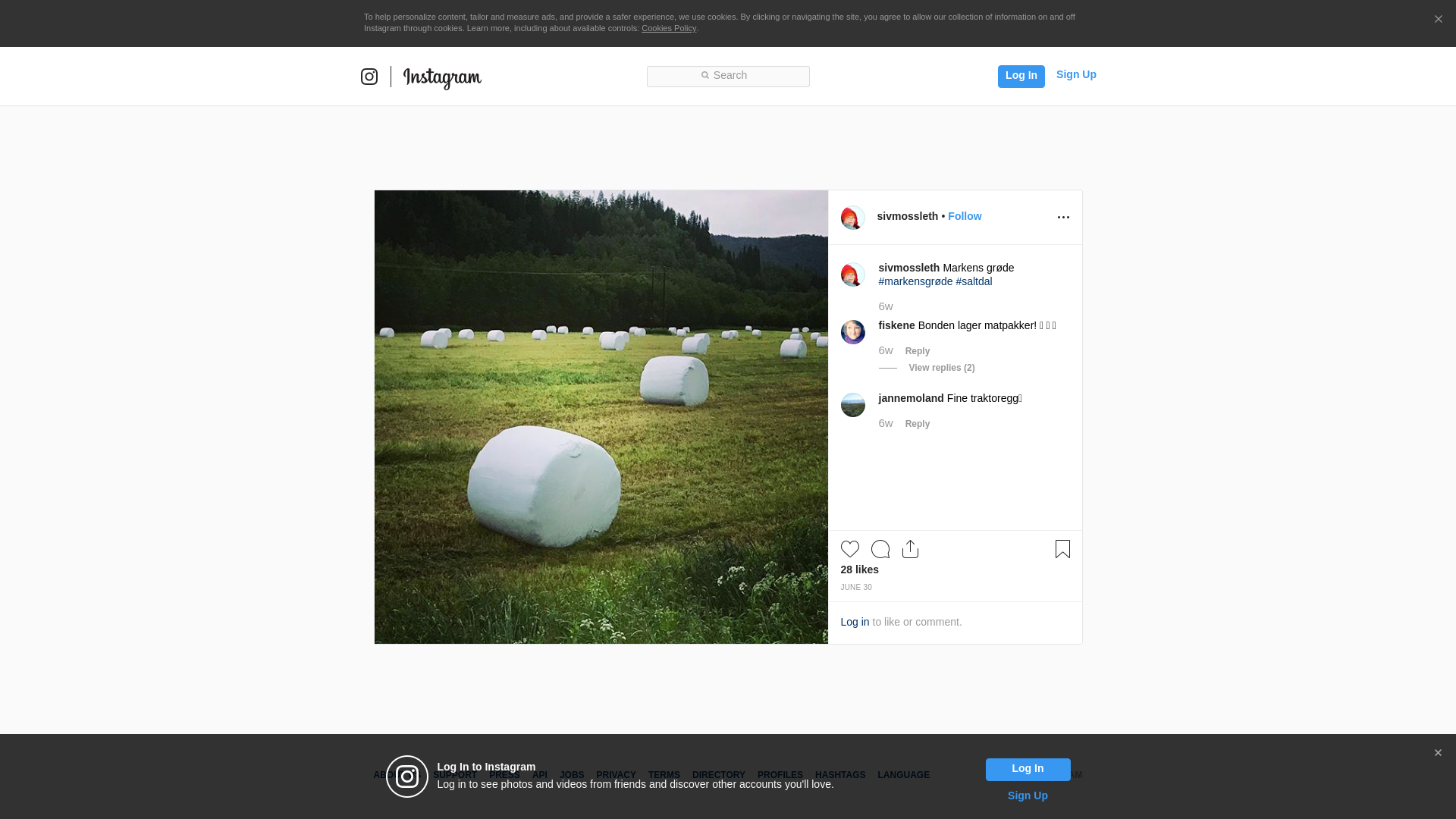Click Sign Up in bottom banner
The height and width of the screenshot is (819, 1456).
[x=1028, y=795]
